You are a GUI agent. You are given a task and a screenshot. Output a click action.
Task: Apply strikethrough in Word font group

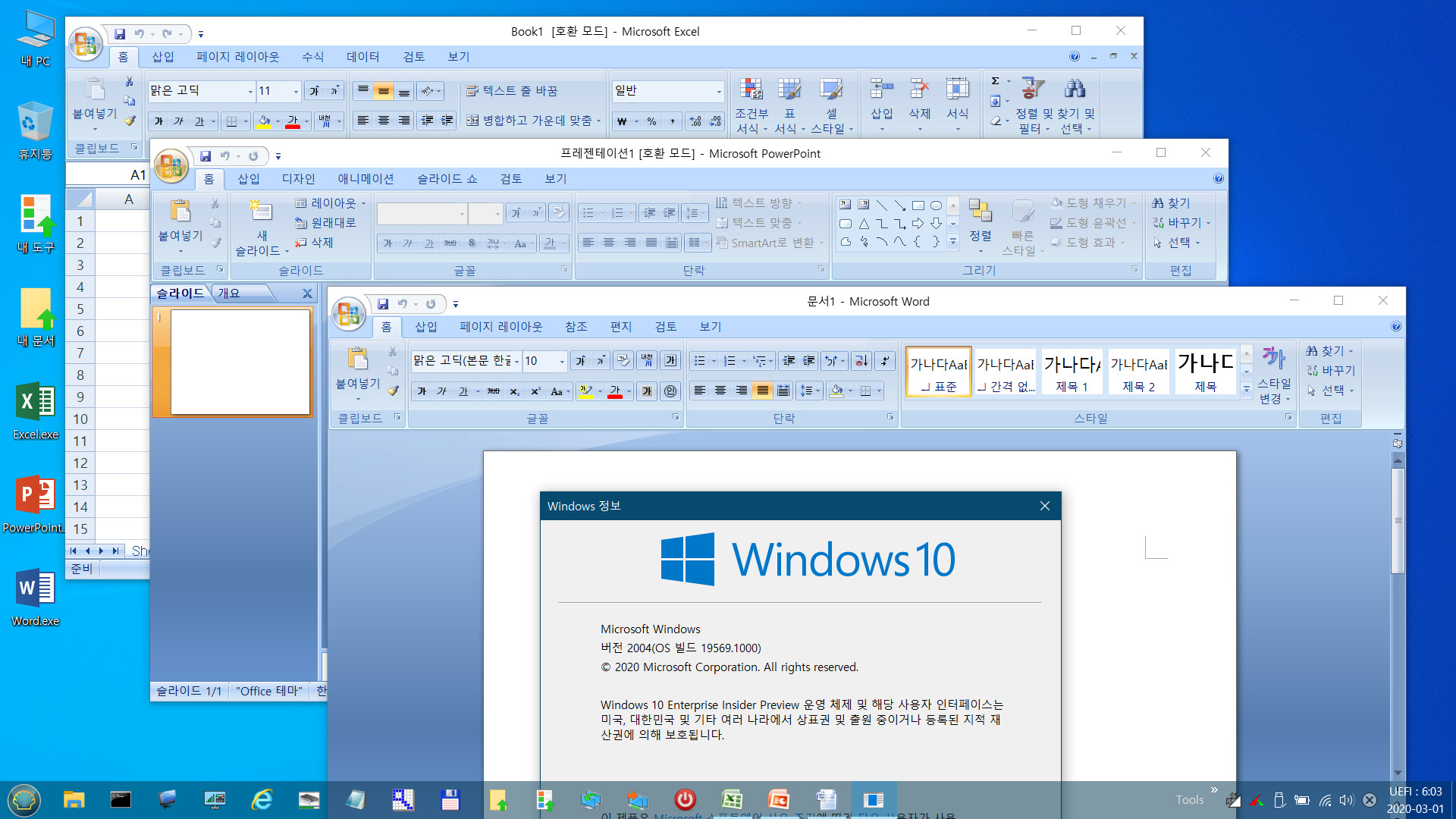coord(494,391)
